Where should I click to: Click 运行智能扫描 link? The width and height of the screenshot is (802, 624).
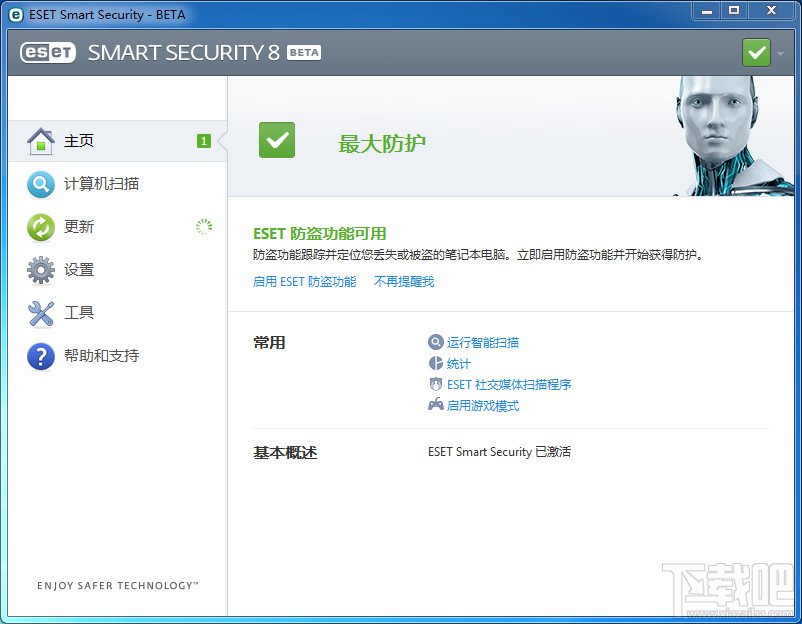(x=483, y=343)
